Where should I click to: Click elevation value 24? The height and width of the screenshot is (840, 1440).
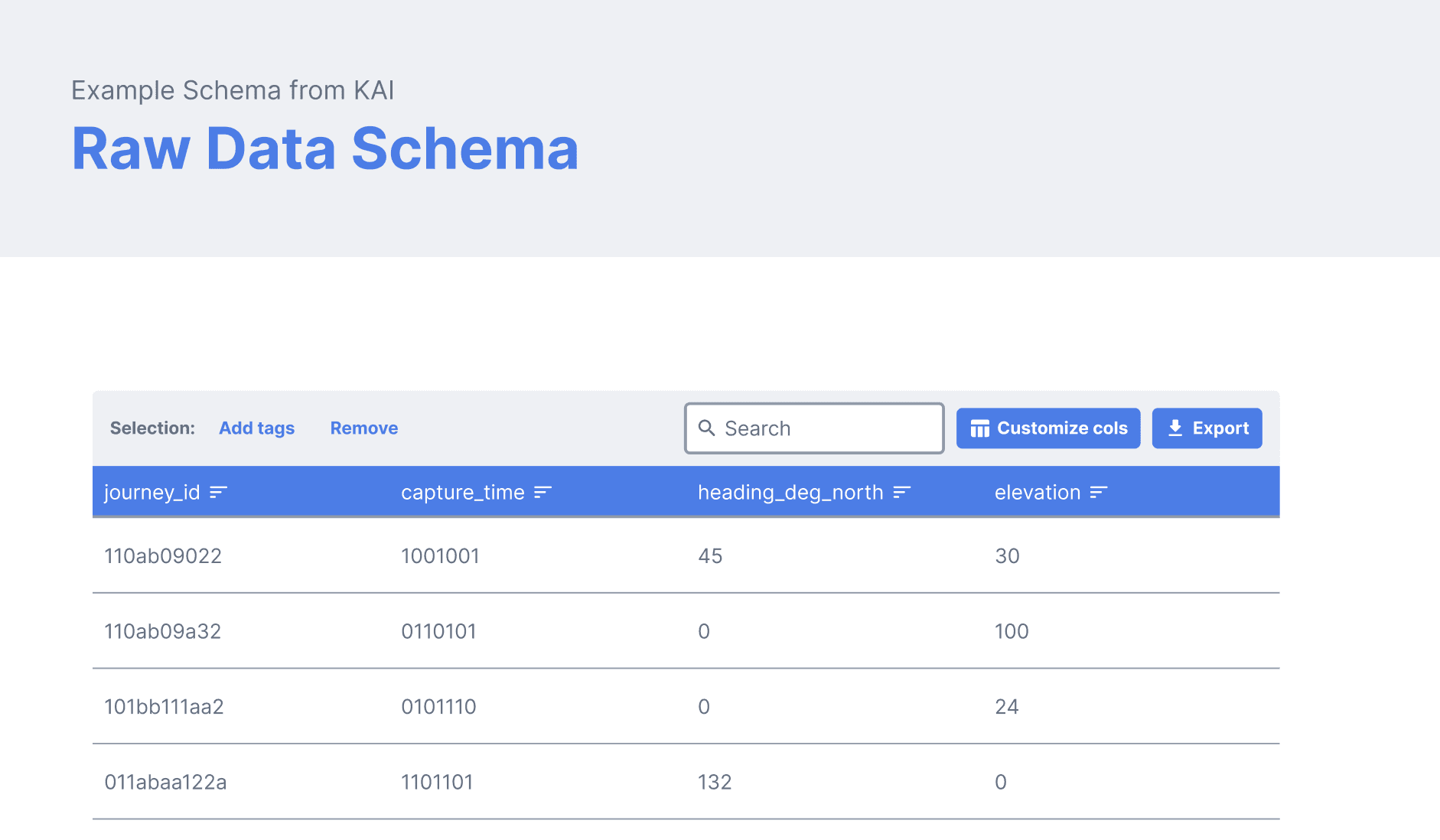(x=1007, y=707)
